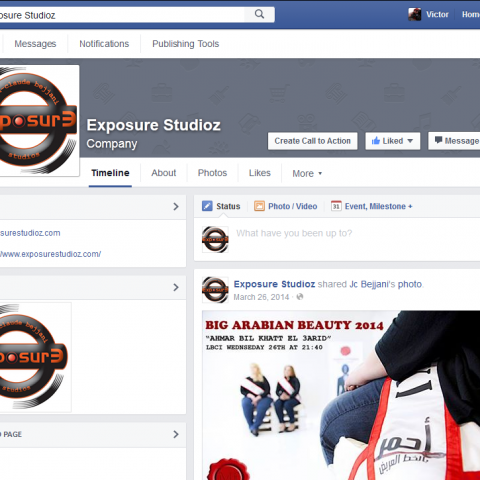The height and width of the screenshot is (480, 480).
Task: Expand the More tab dropdown
Action: (x=307, y=173)
